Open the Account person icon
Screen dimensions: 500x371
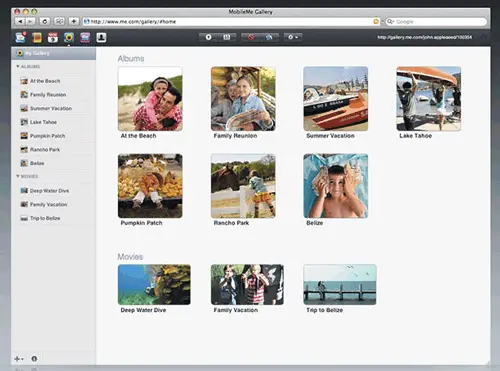(x=101, y=37)
